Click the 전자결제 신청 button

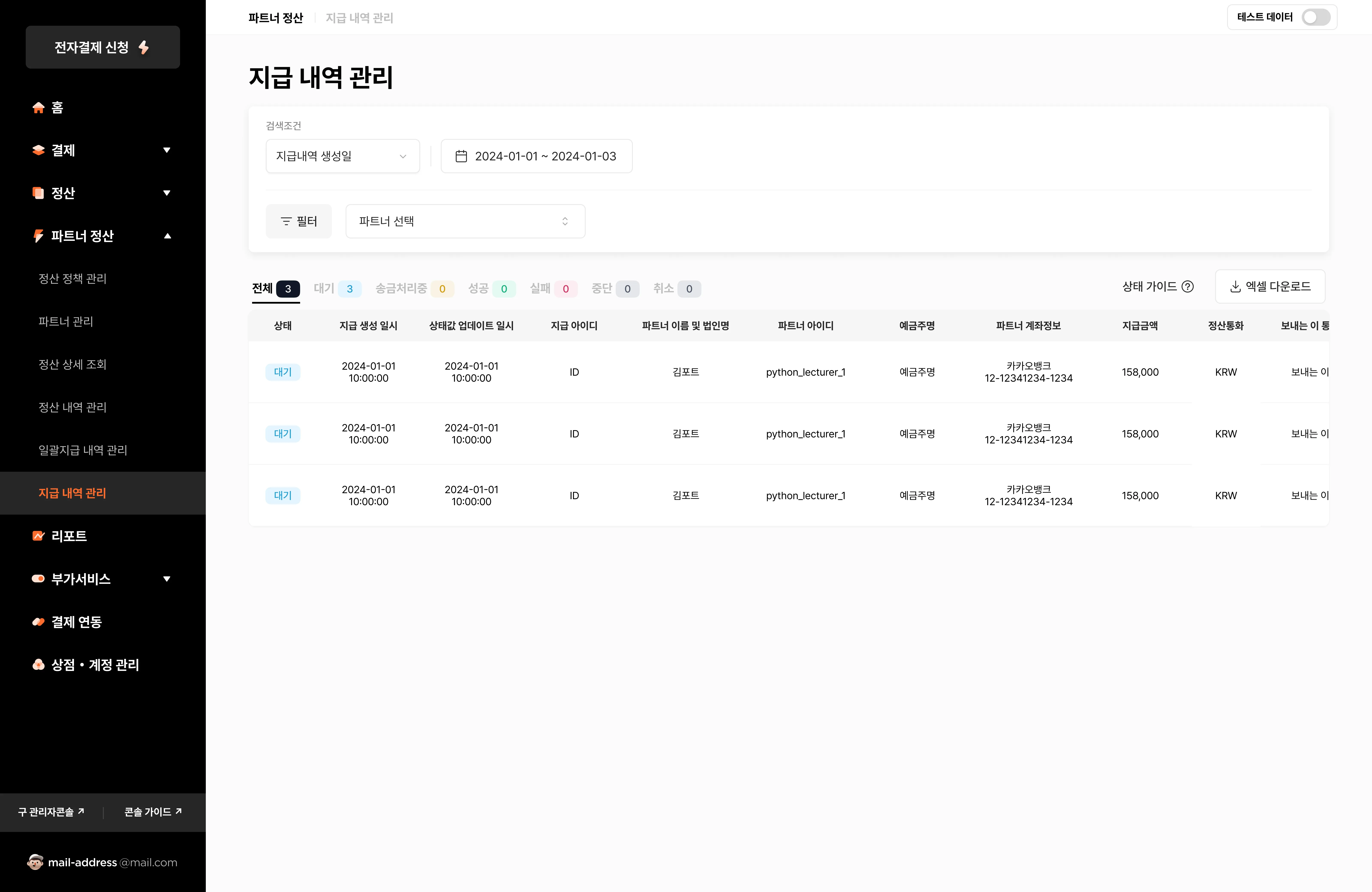pyautogui.click(x=103, y=47)
